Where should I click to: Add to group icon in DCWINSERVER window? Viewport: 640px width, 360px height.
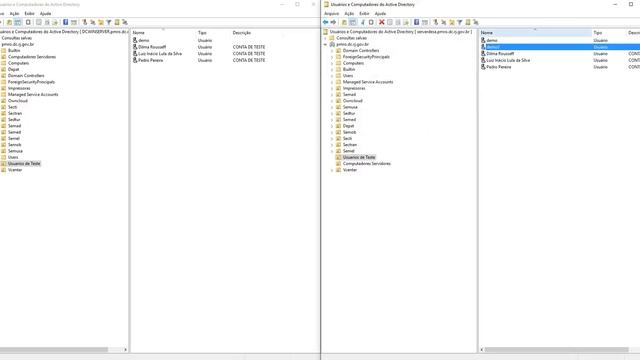(x=125, y=22)
